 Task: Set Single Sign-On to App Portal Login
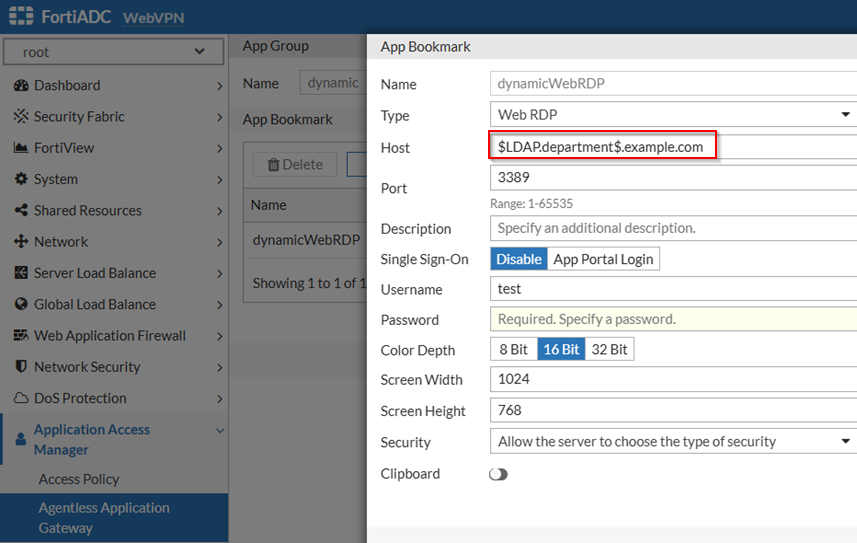pyautogui.click(x=603, y=259)
